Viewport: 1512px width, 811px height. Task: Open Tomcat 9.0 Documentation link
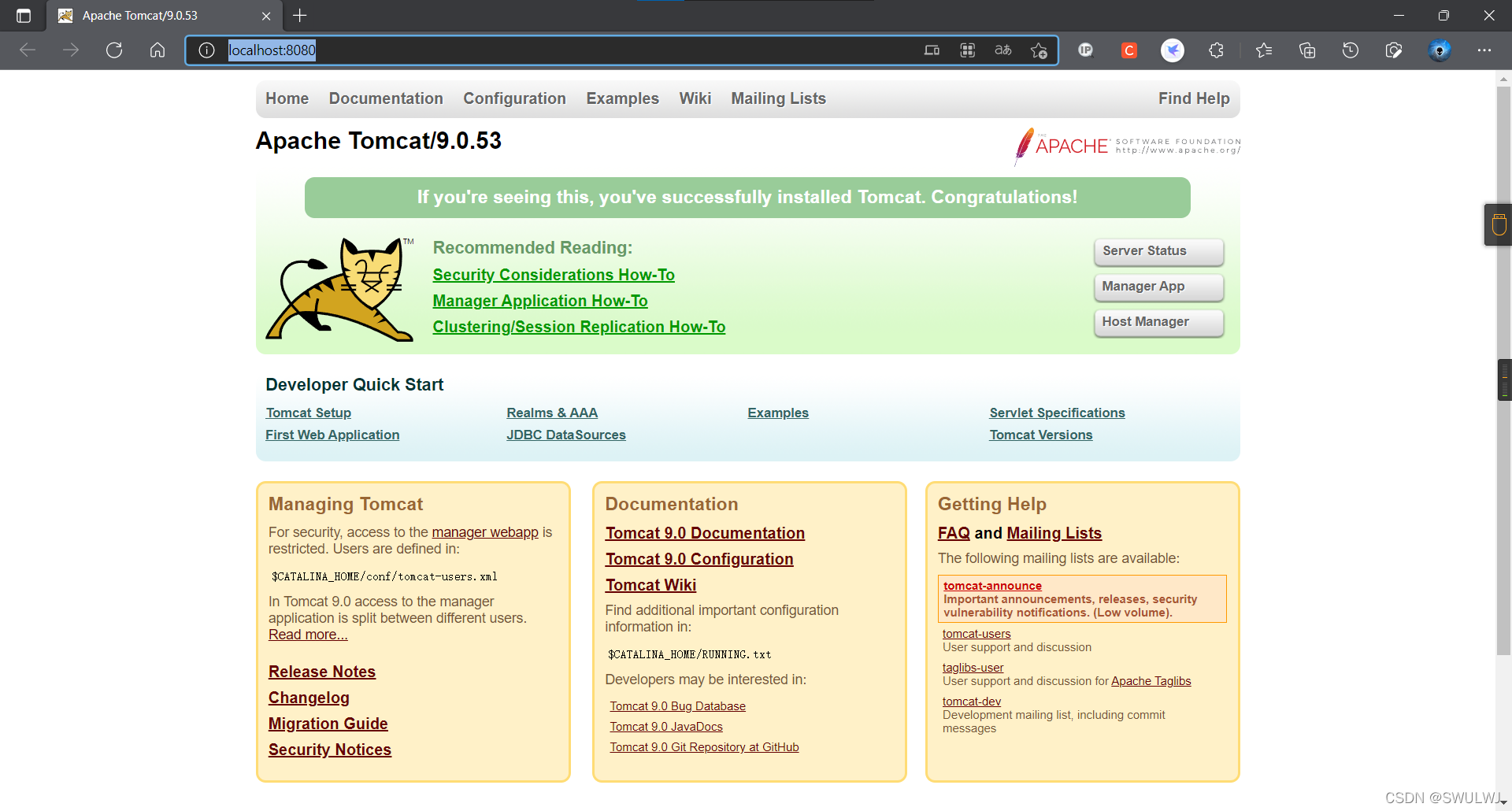point(705,533)
